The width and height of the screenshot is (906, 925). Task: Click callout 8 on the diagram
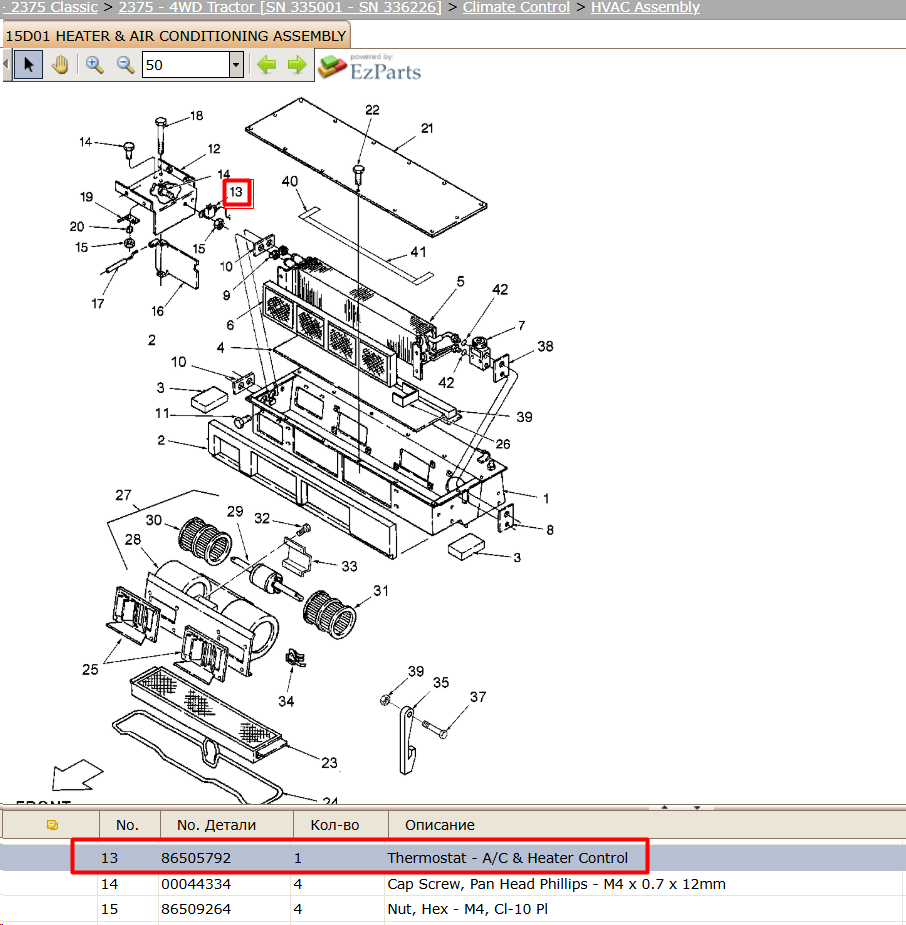[550, 530]
